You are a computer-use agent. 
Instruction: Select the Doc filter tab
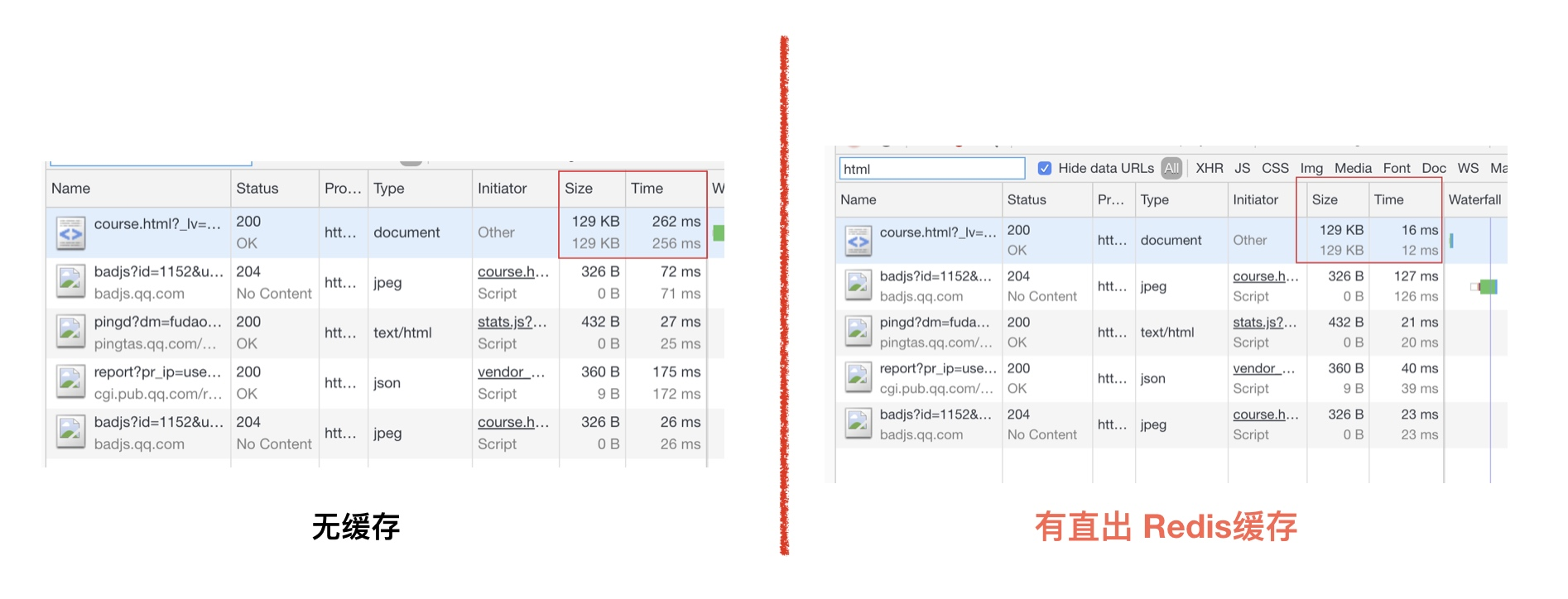pos(1434,168)
